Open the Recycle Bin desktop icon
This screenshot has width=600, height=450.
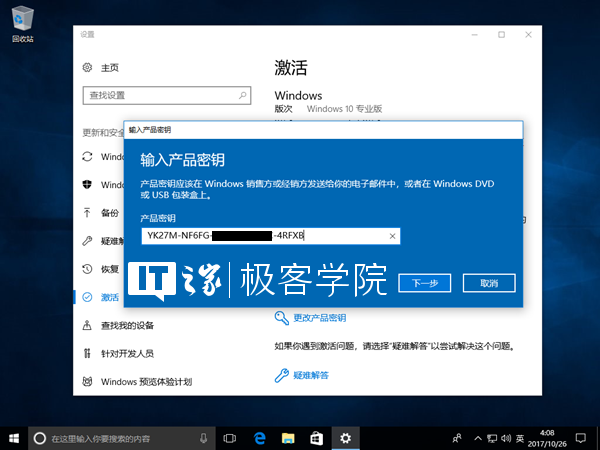click(23, 24)
